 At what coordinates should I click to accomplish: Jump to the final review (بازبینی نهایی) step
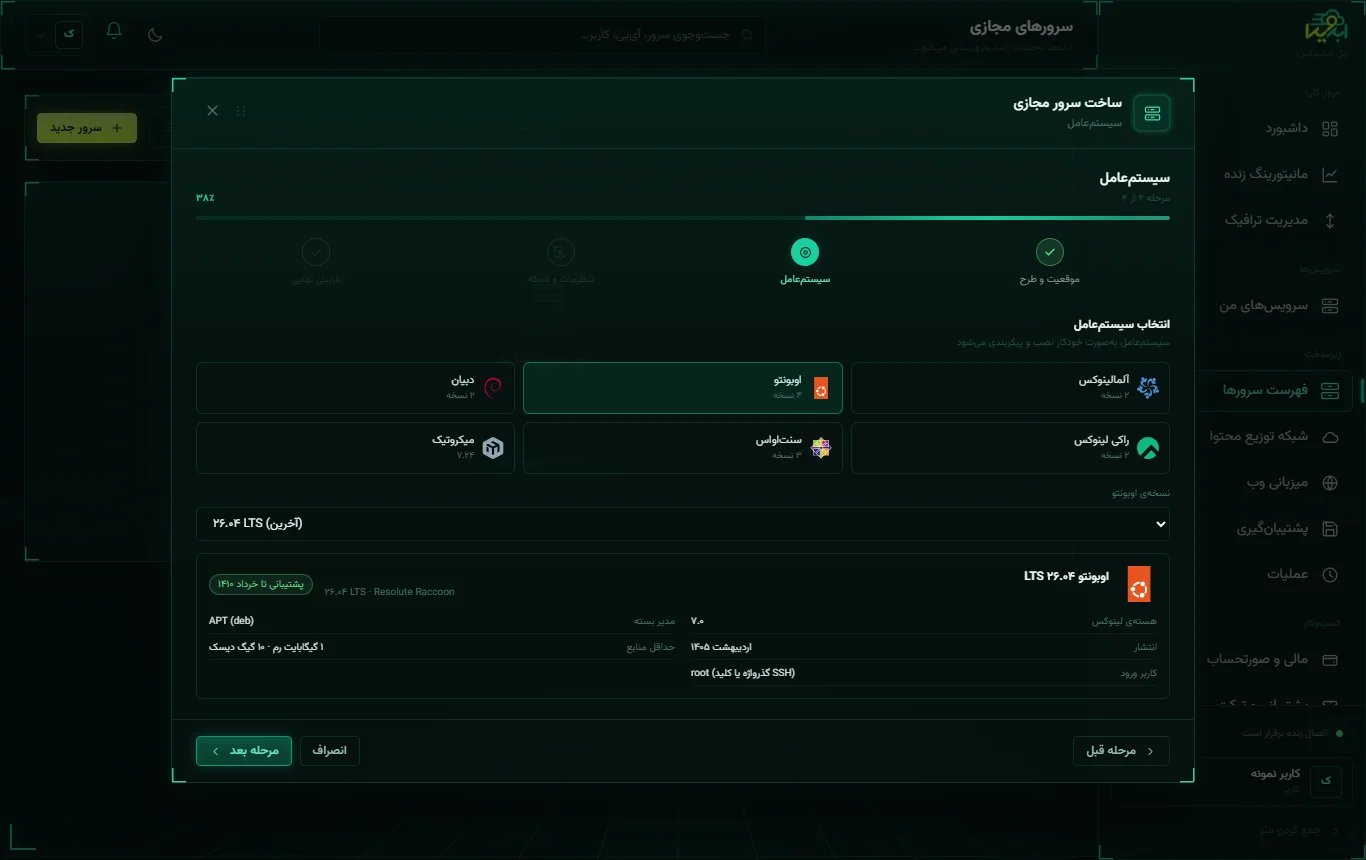point(316,262)
